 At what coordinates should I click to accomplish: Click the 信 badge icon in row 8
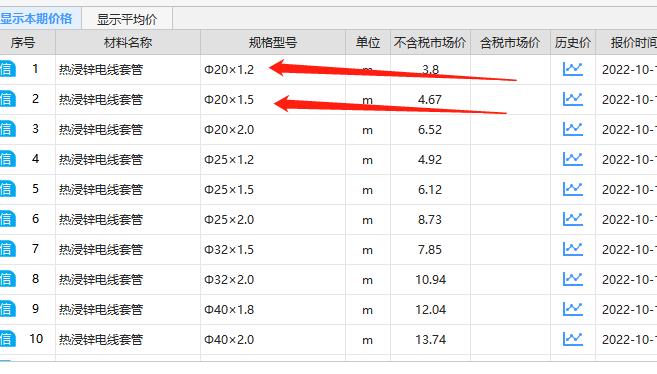pyautogui.click(x=8, y=279)
